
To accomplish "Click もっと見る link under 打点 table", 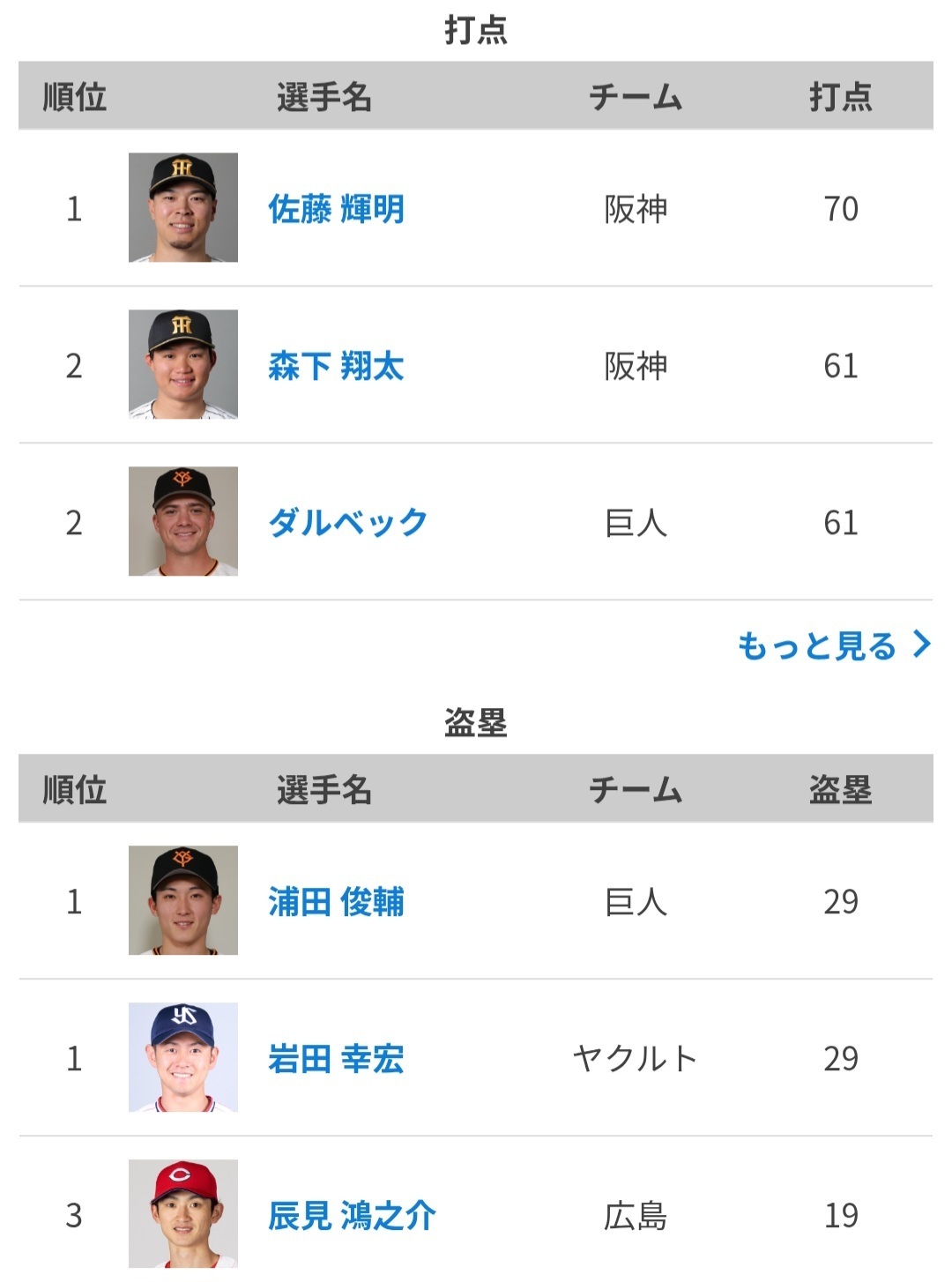I will click(x=816, y=646).
